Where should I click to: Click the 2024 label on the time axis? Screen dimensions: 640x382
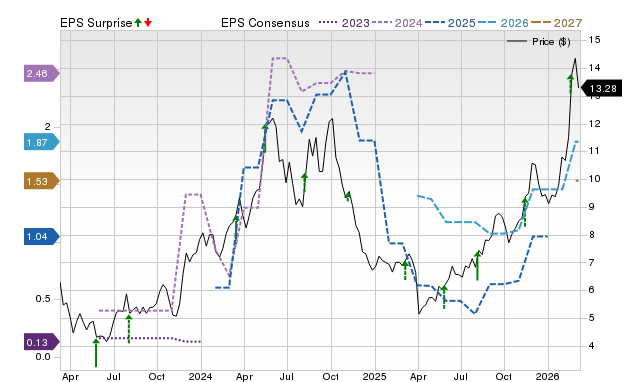coord(200,376)
